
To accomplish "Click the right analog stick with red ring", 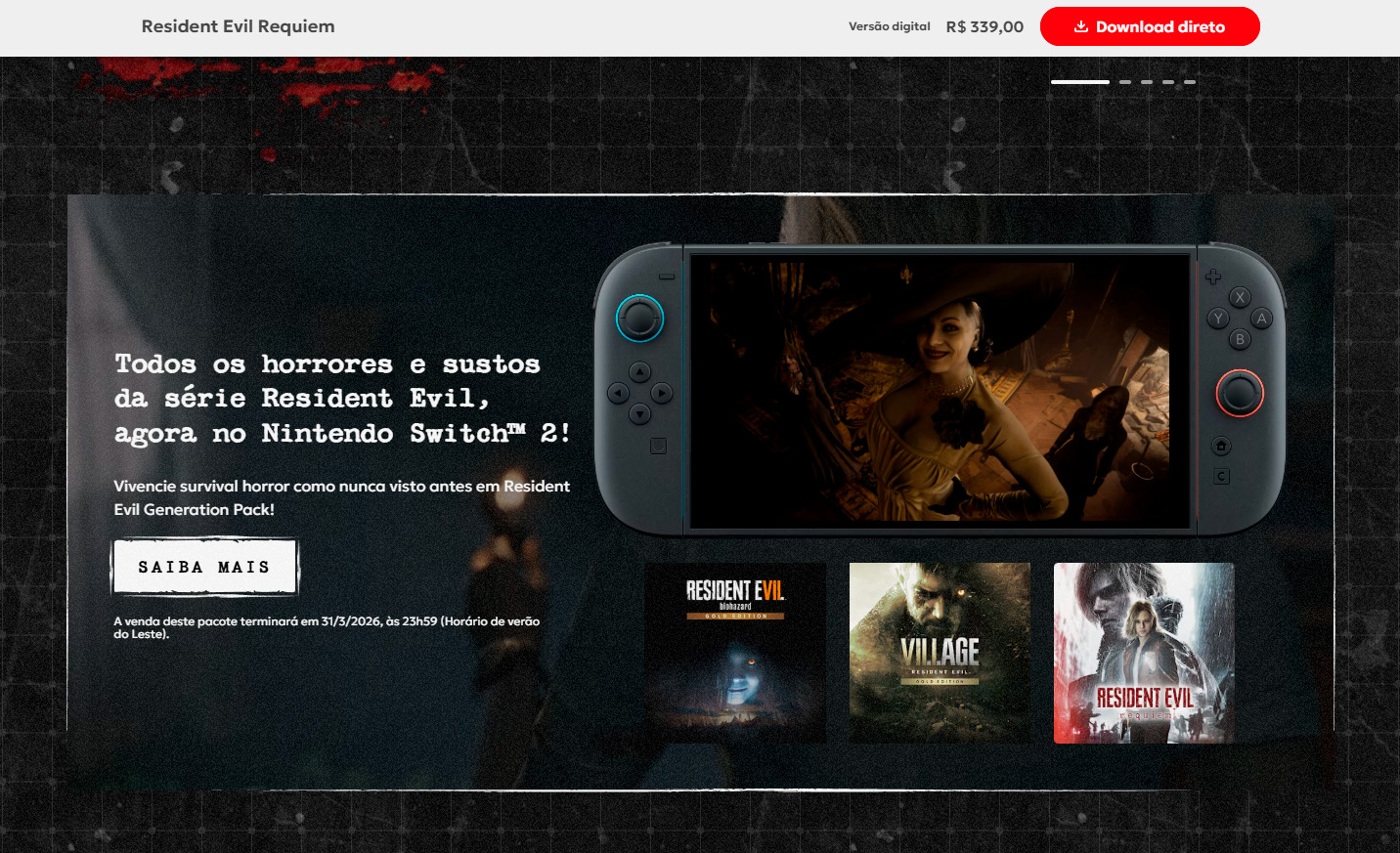I will point(1240,394).
